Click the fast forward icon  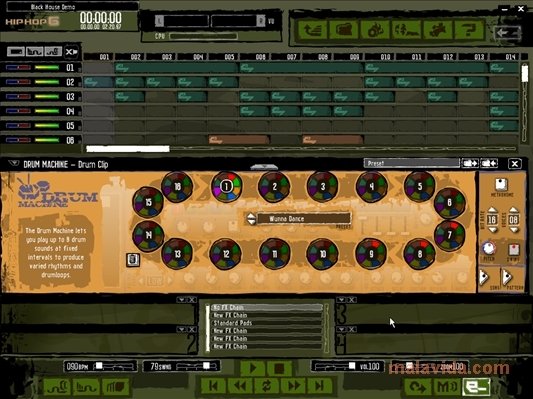click(x=294, y=386)
